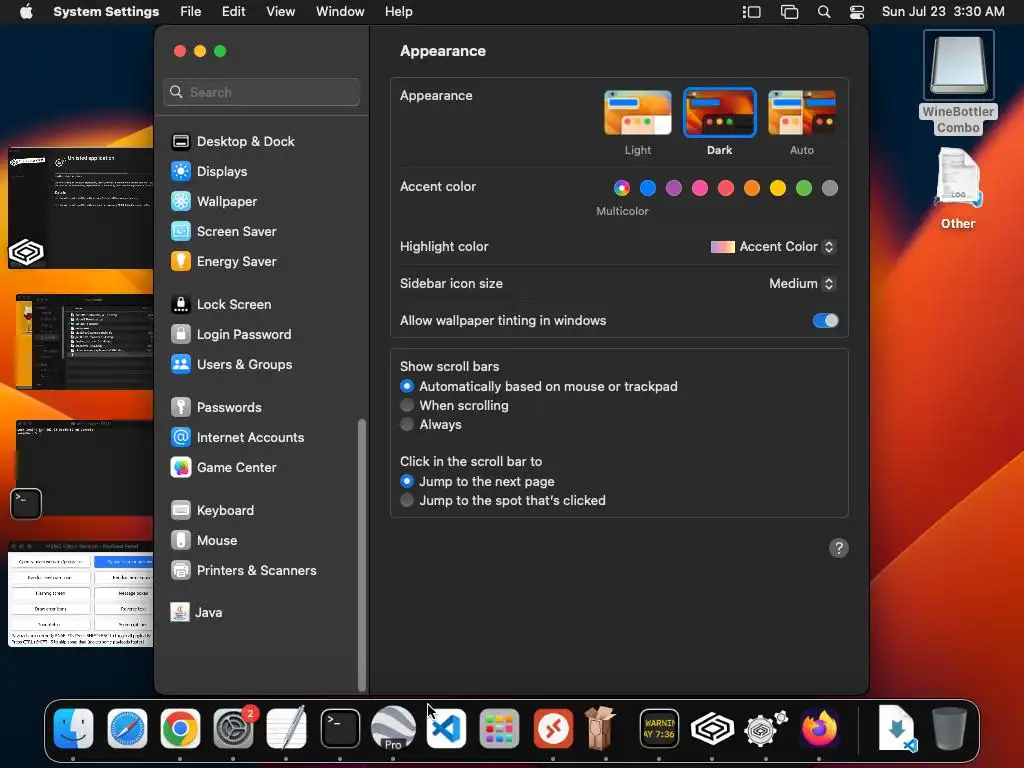This screenshot has width=1024, height=768.
Task: Open Firefox from the Dock
Action: point(819,728)
